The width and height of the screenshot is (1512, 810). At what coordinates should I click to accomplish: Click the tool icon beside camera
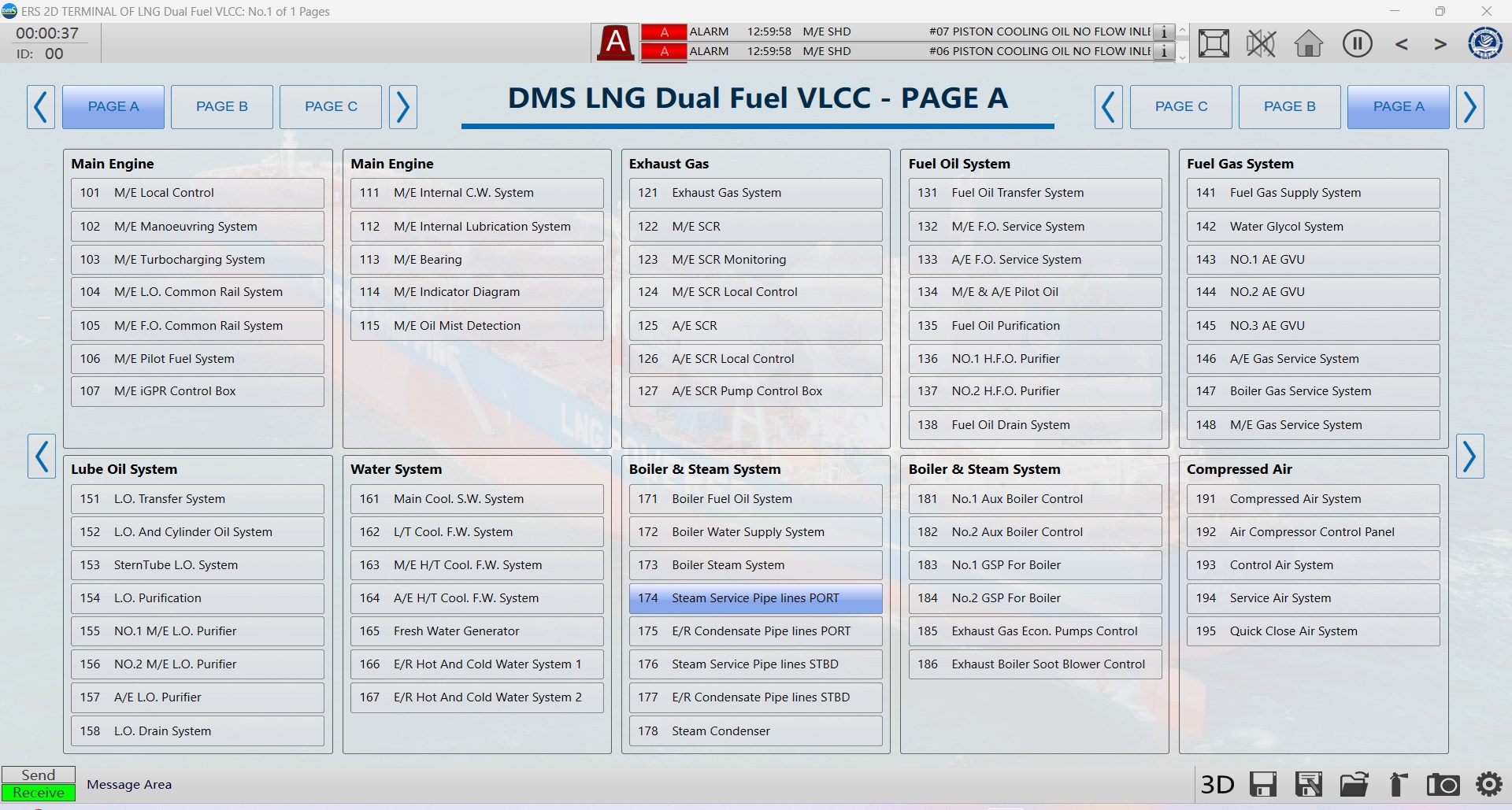tap(1398, 785)
